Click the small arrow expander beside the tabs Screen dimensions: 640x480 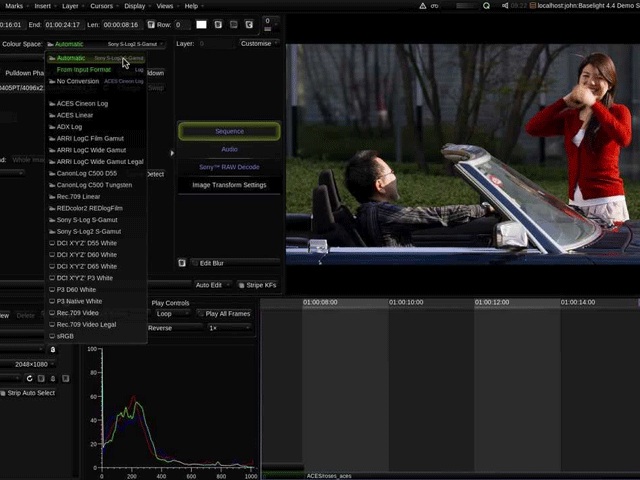pyautogui.click(x=172, y=153)
